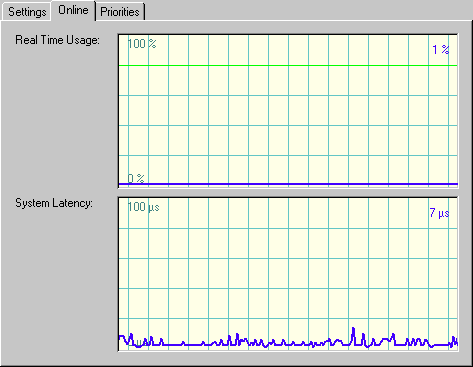Click the Real Time Usage label
Viewport: 473px width, 367px height.
pyautogui.click(x=57, y=40)
